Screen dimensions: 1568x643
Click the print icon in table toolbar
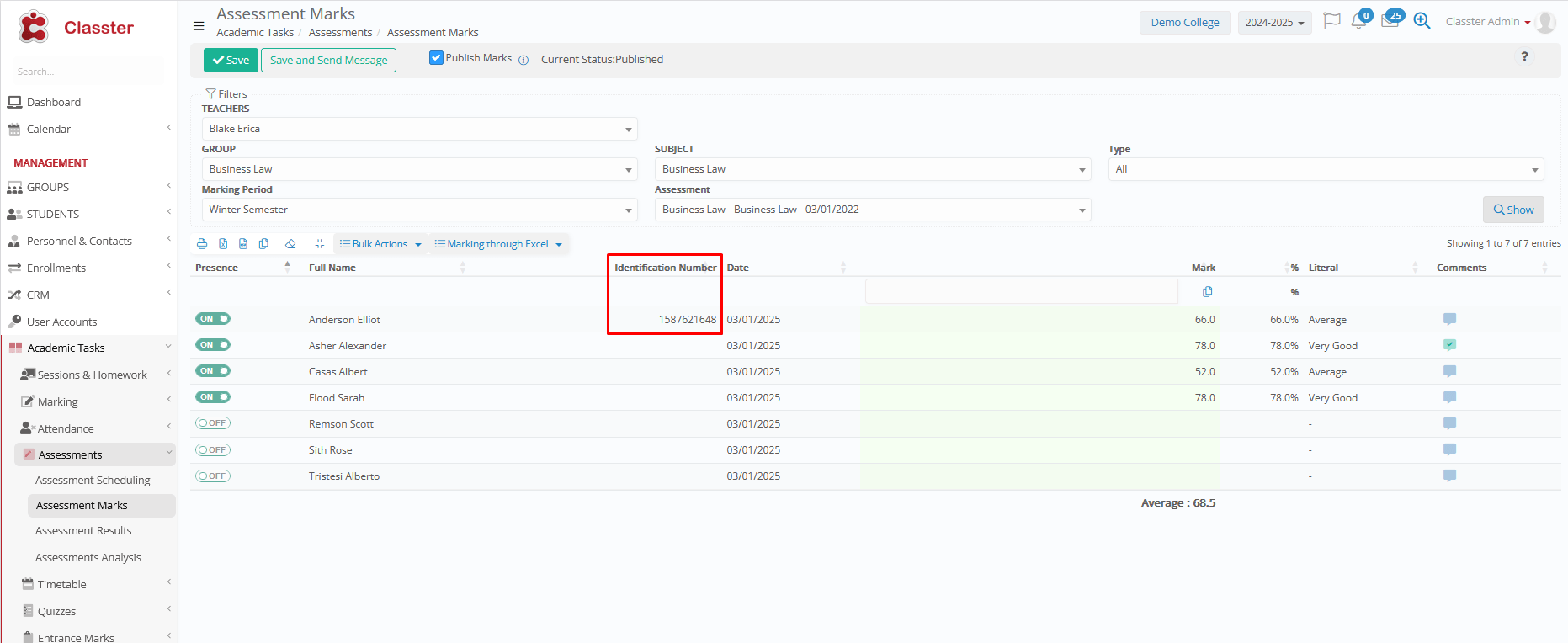point(202,244)
